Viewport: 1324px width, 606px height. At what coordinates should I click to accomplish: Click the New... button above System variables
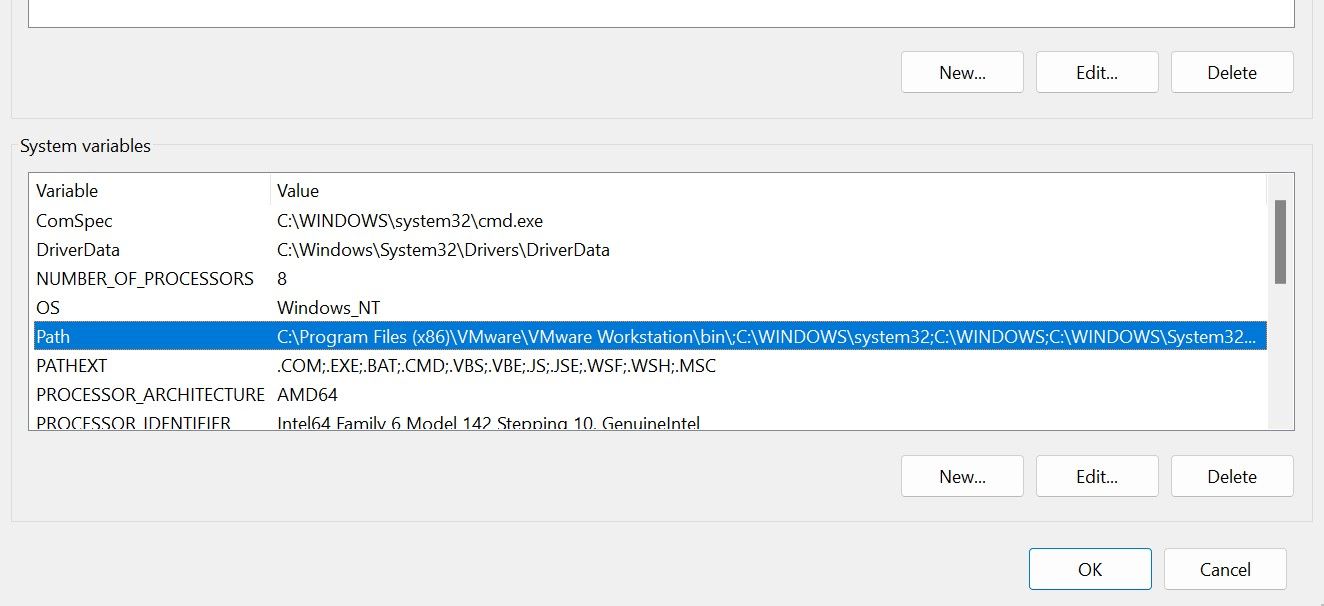tap(962, 72)
